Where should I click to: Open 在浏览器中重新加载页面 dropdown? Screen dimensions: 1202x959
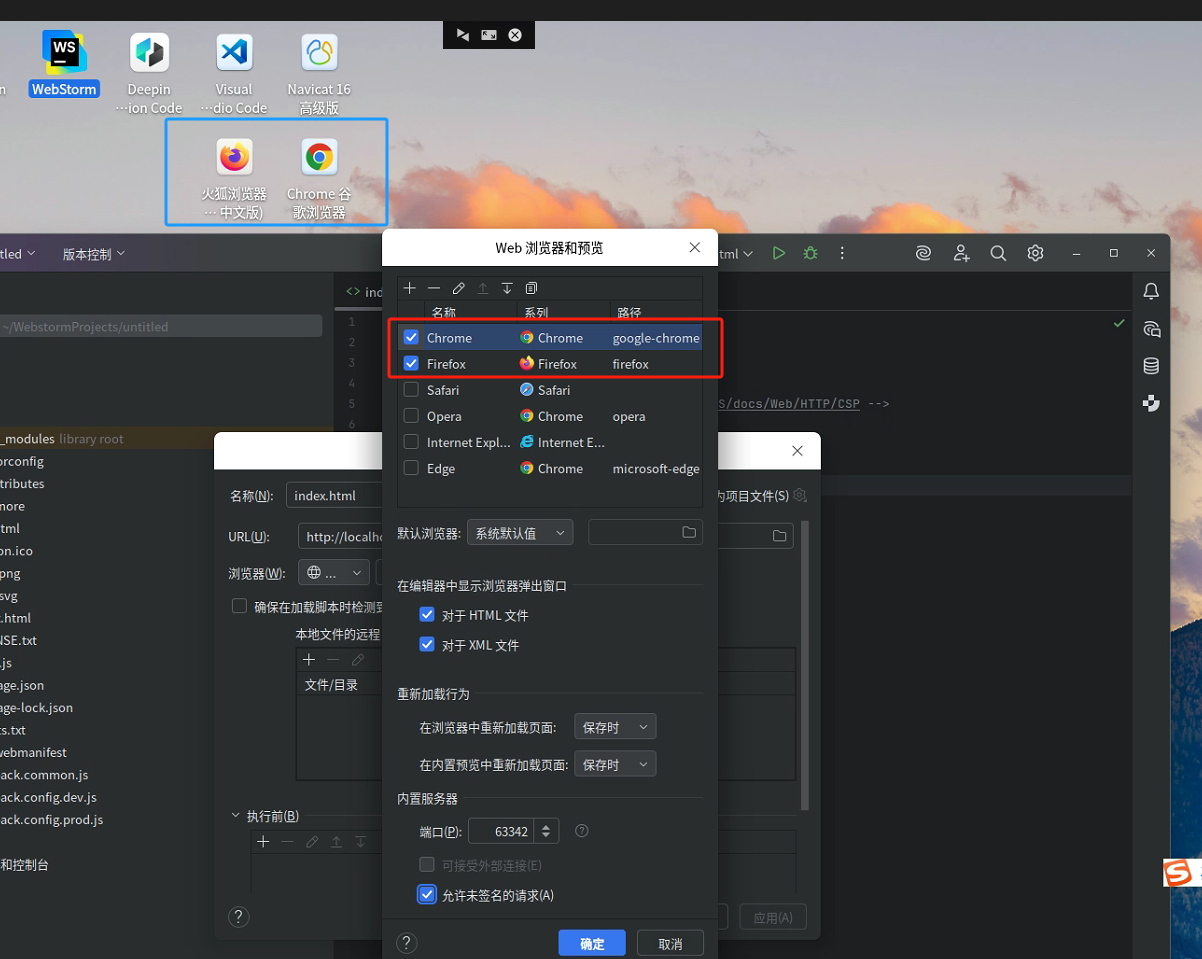615,727
